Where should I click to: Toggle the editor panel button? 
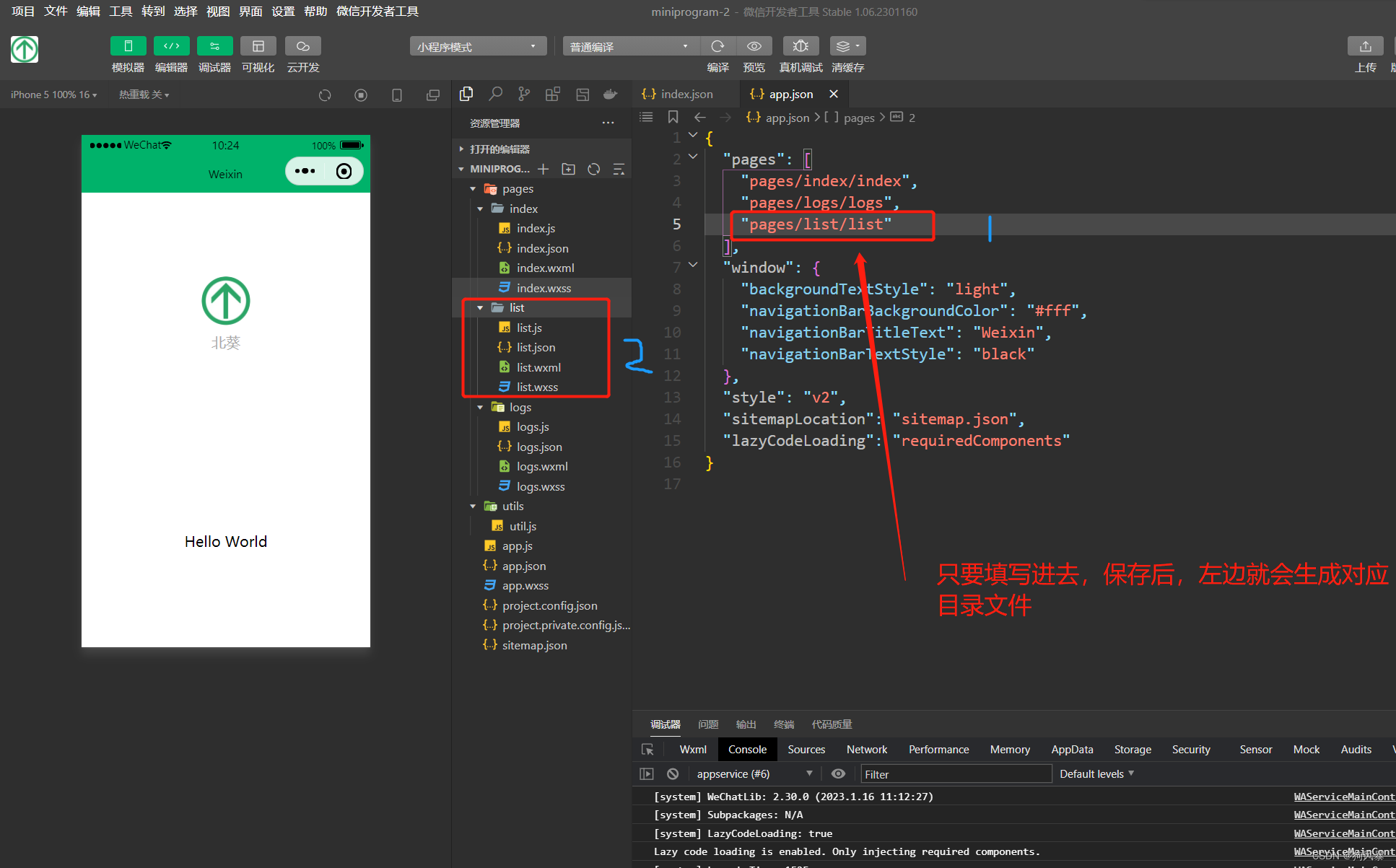[x=171, y=46]
